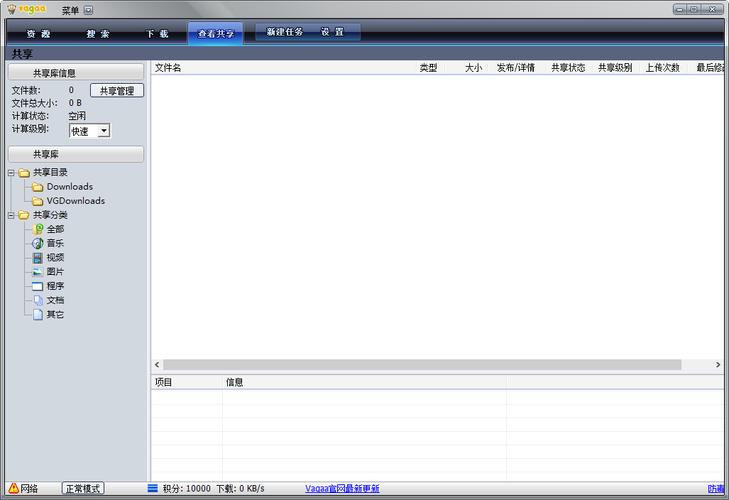Toggle the 正常模式 mode button
The width and height of the screenshot is (729, 500).
click(x=83, y=489)
